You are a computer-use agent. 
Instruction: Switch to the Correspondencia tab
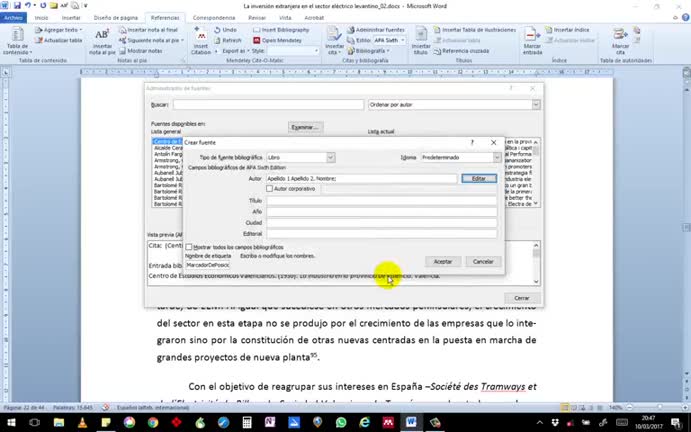pyautogui.click(x=214, y=18)
